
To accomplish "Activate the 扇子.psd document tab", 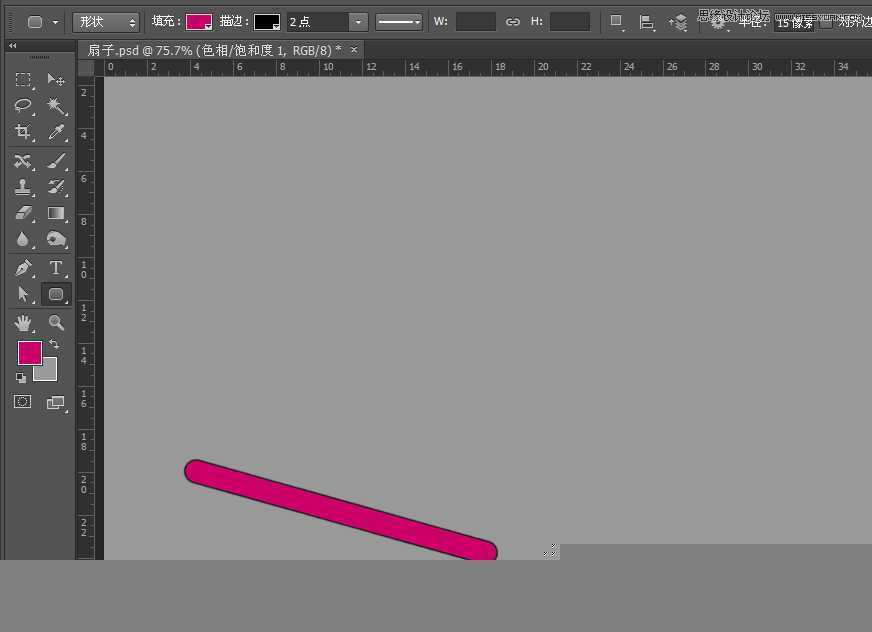I will click(x=215, y=51).
